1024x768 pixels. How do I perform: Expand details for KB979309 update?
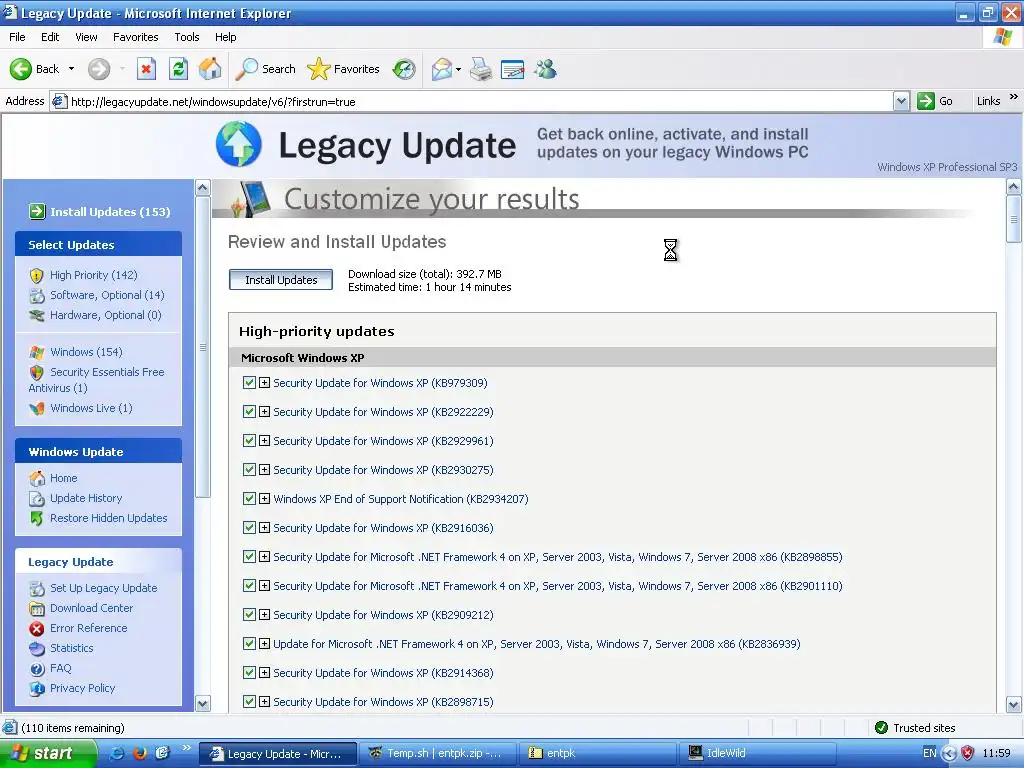point(264,383)
